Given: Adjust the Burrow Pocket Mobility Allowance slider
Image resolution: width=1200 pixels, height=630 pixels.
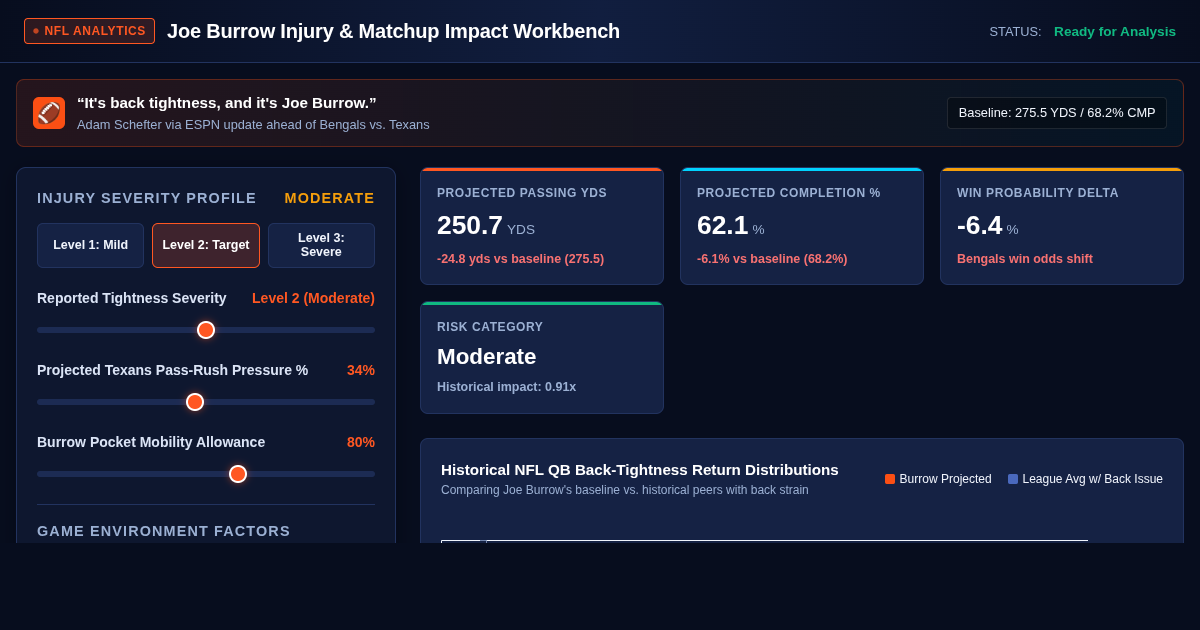Looking at the screenshot, I should pos(206,474).
